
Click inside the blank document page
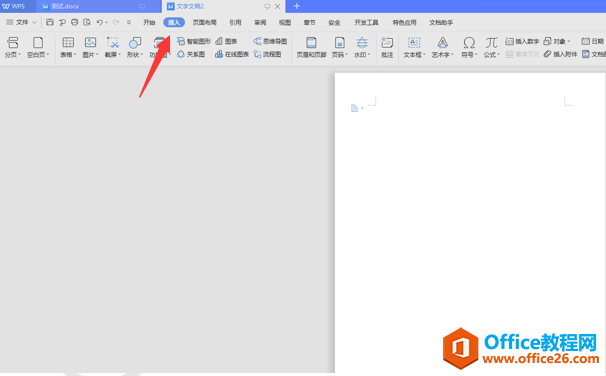point(470,222)
